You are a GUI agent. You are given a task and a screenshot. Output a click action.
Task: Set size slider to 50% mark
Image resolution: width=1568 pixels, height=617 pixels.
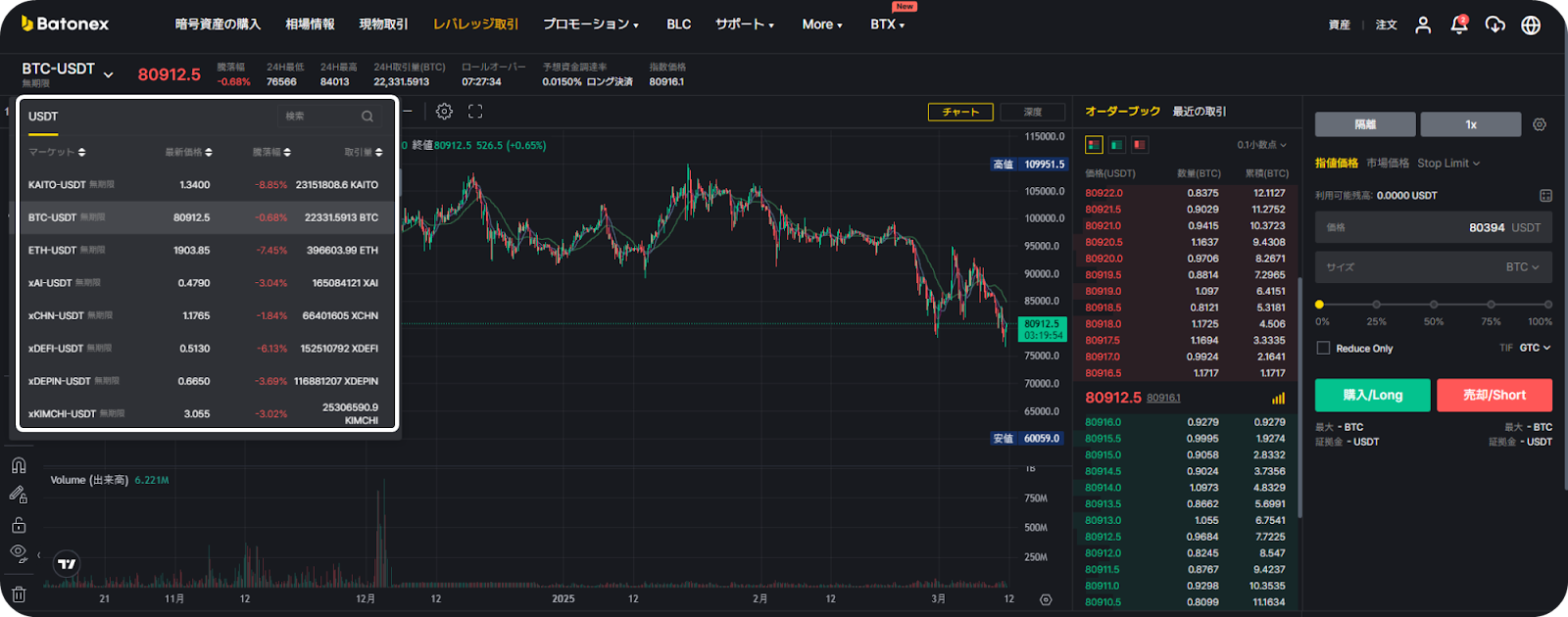1434,305
